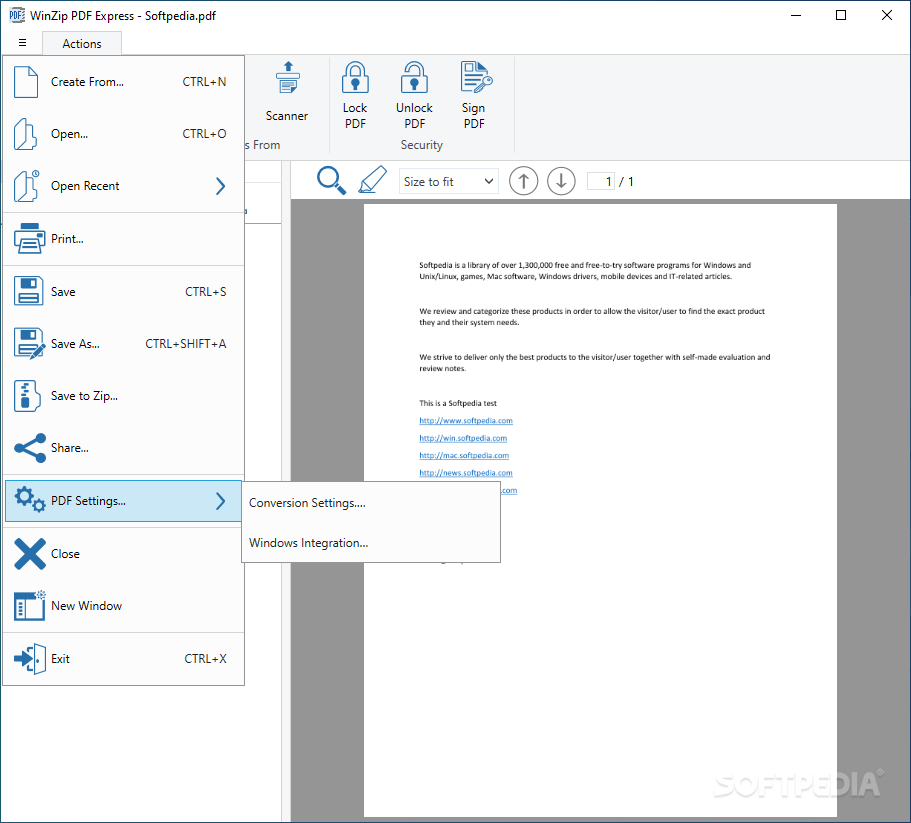911x823 pixels.
Task: Go to previous page with up arrow
Action: (523, 181)
